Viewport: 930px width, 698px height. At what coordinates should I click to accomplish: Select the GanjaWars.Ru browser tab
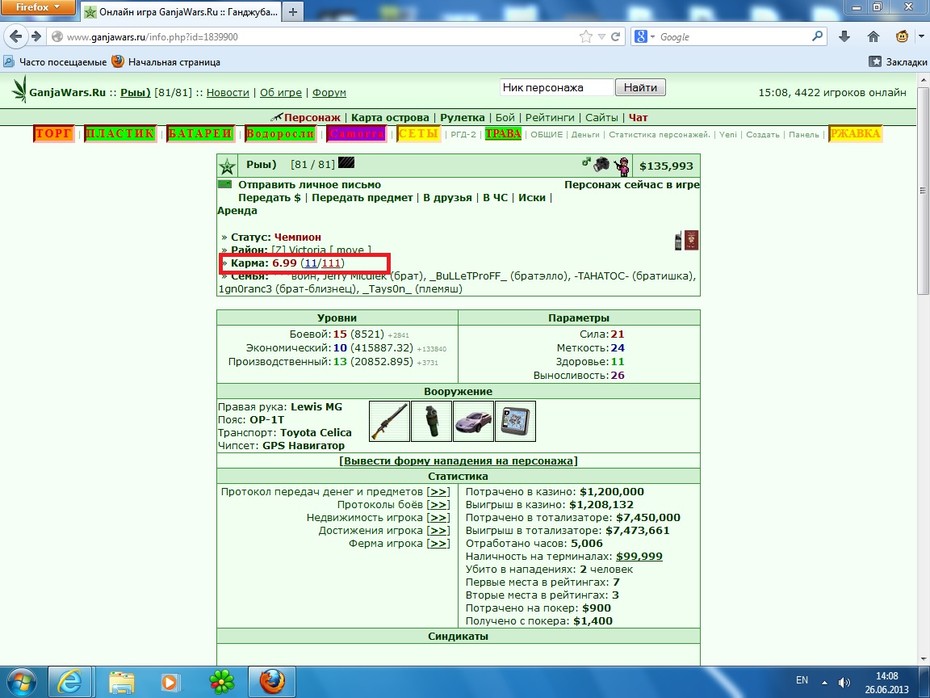coord(181,11)
